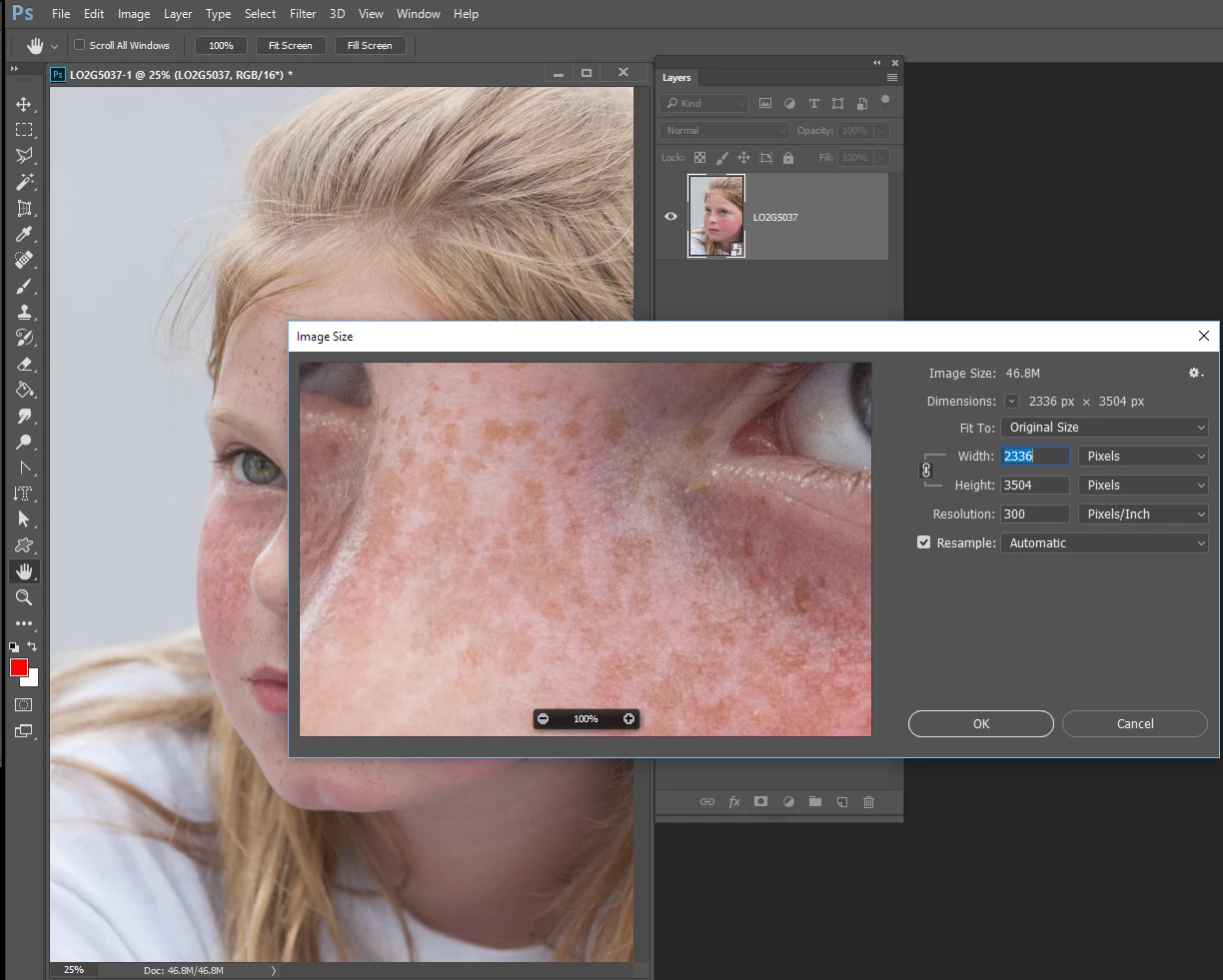Open the Fit To dropdown
1223x980 pixels.
[1104, 428]
